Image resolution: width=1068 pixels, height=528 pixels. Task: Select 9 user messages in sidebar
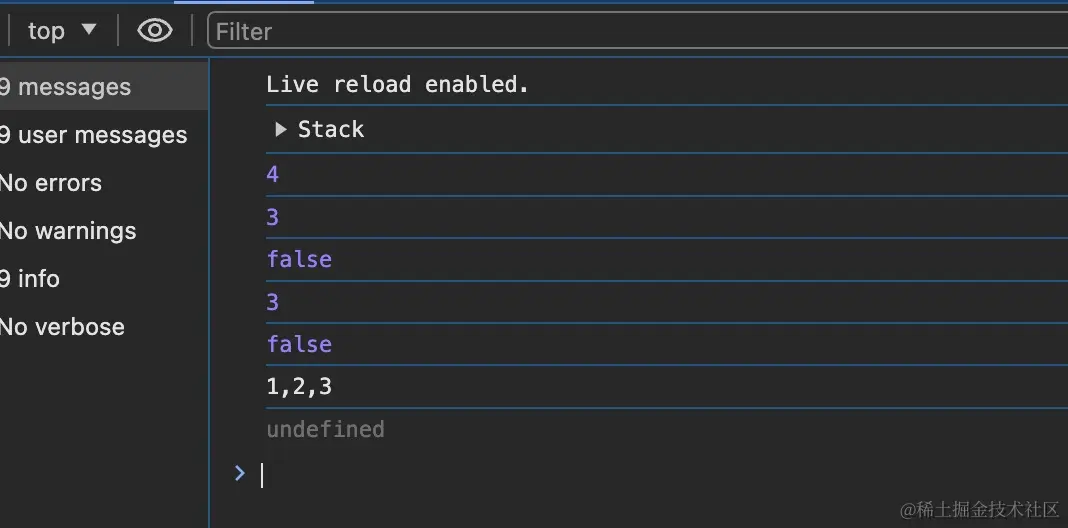[x=94, y=135]
